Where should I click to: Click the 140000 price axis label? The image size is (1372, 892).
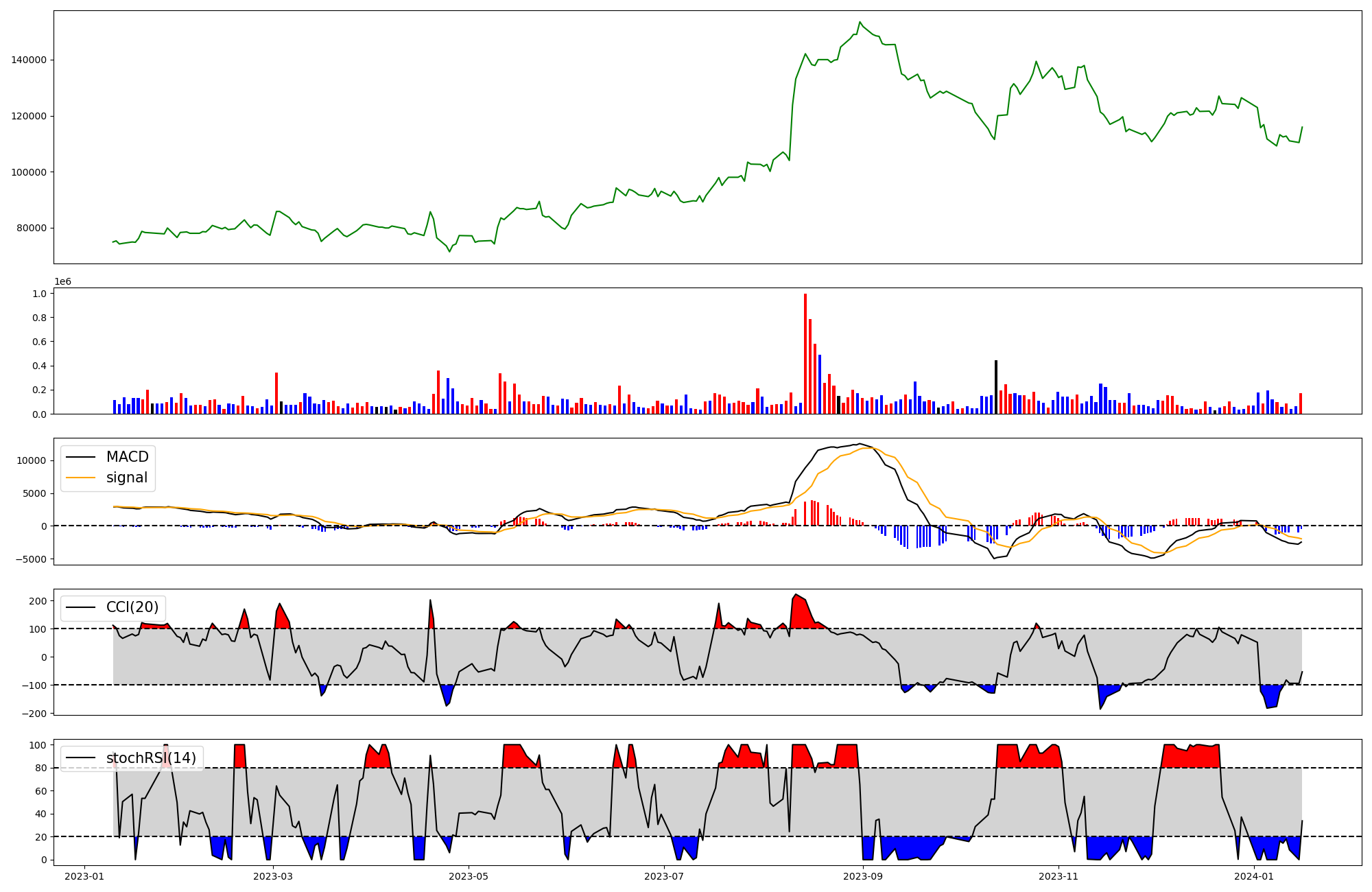tap(29, 60)
